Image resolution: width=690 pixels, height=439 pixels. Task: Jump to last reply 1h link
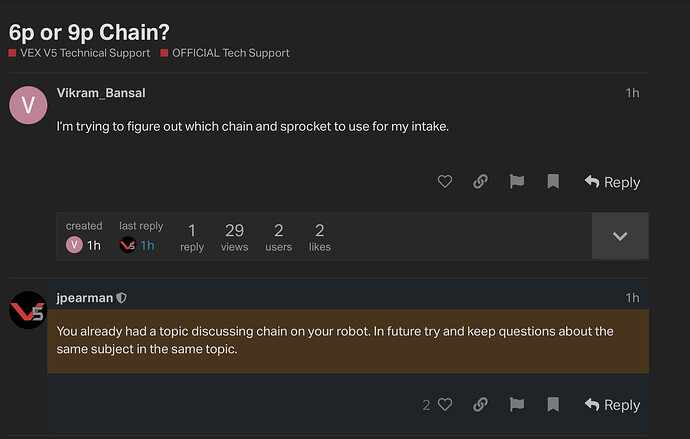(147, 245)
